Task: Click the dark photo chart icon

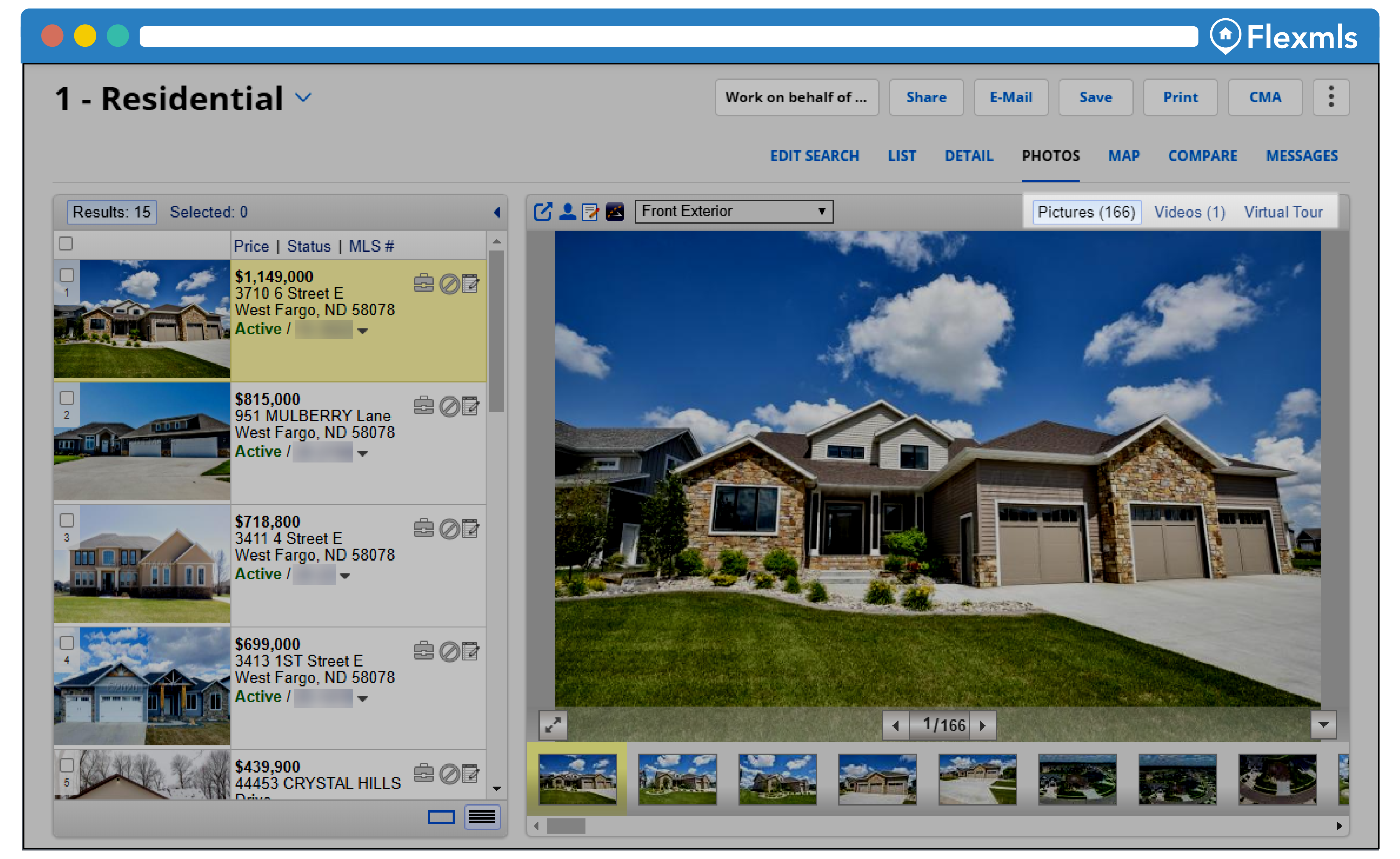Action: pyautogui.click(x=615, y=212)
